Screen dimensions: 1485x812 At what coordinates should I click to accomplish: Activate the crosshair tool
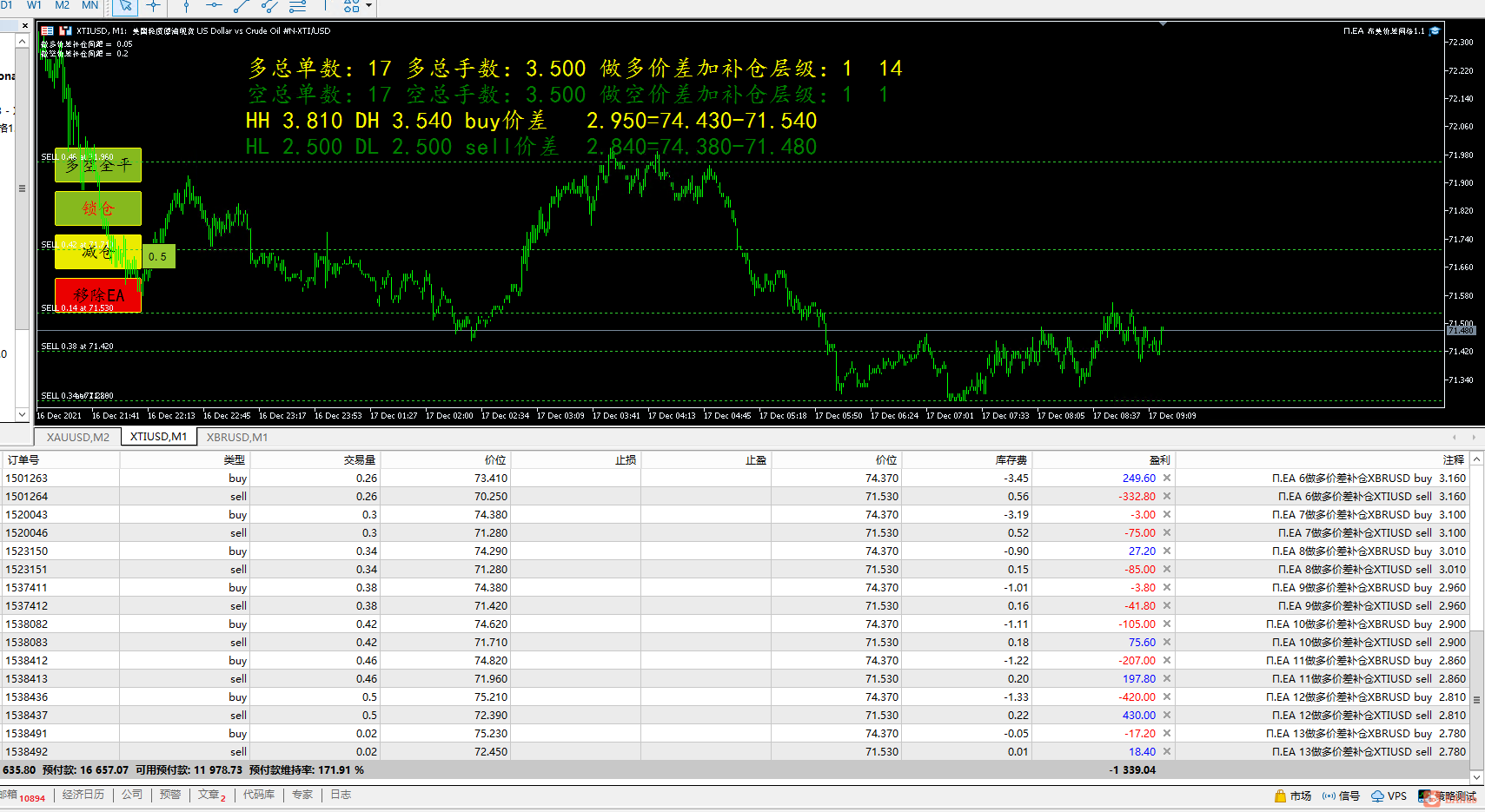point(154,6)
